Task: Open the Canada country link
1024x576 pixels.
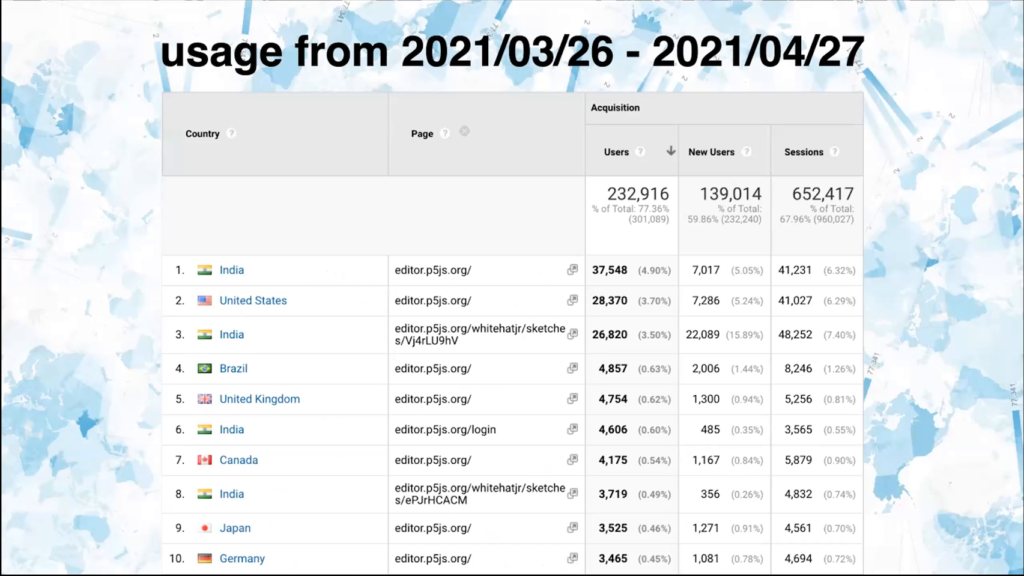Action: tap(238, 460)
